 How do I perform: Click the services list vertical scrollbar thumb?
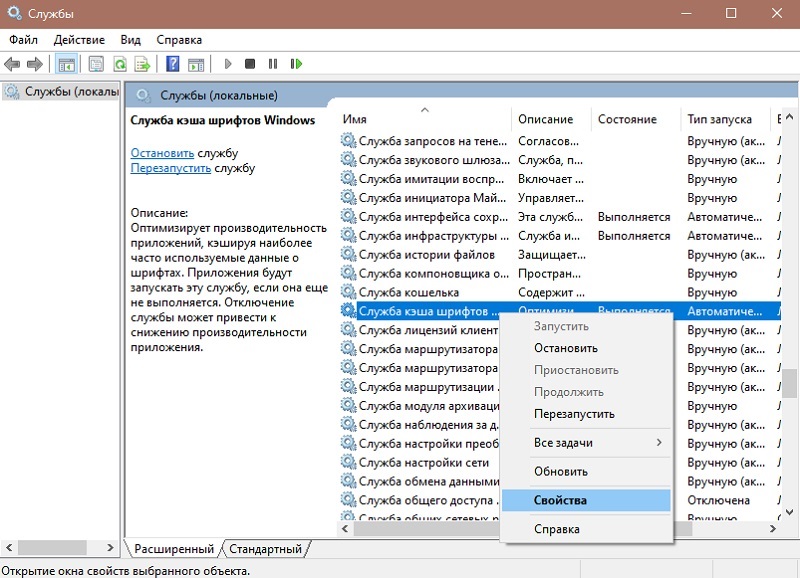tap(789, 383)
